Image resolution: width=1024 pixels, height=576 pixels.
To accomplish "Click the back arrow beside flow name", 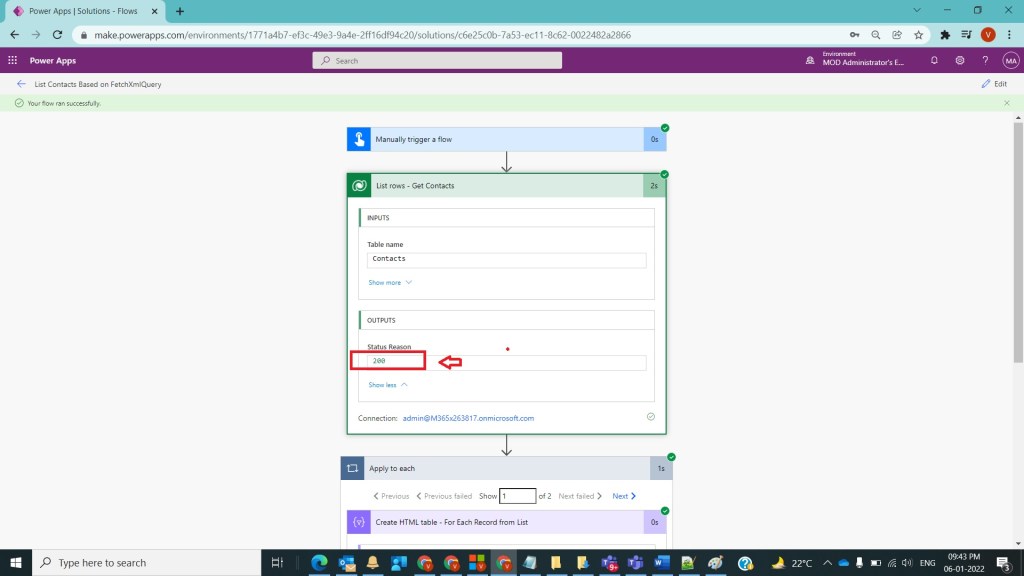I will (x=21, y=84).
